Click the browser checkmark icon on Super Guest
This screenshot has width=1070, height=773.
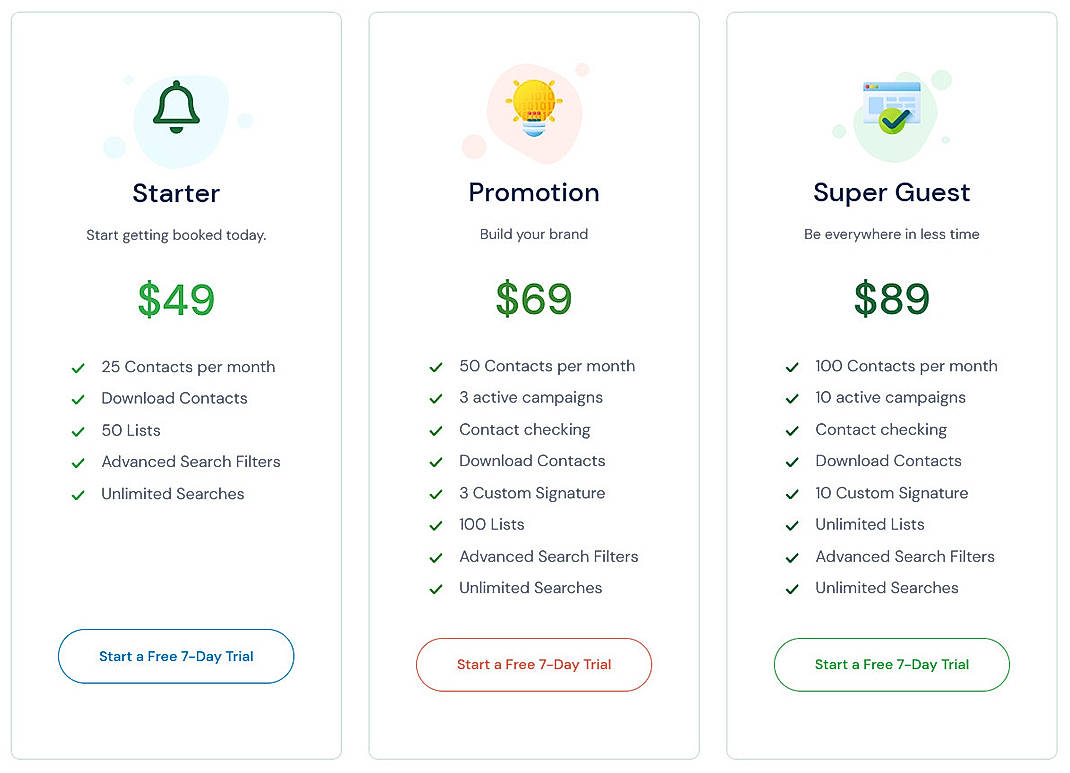pos(891,107)
